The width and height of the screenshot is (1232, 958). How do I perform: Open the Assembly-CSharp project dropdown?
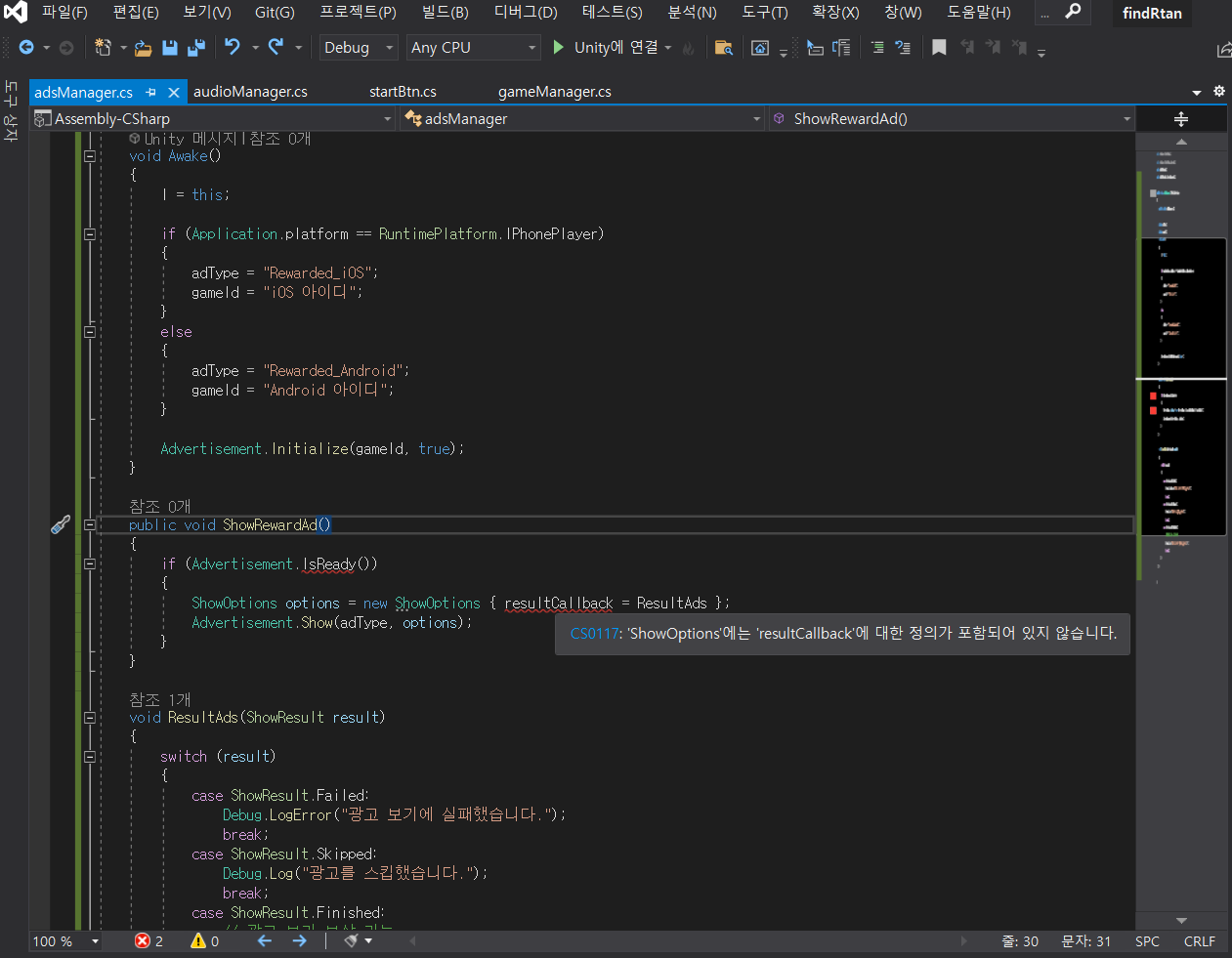pyautogui.click(x=213, y=119)
